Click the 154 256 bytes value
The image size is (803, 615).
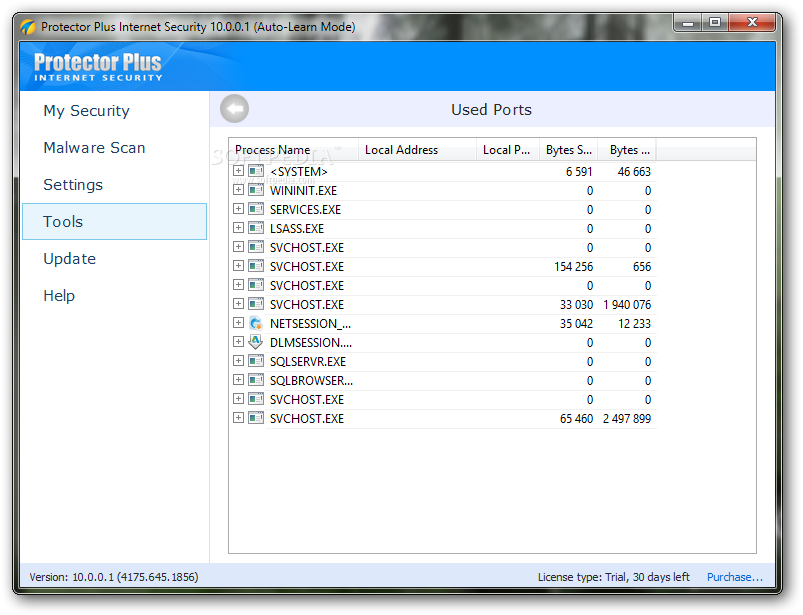[x=574, y=266]
